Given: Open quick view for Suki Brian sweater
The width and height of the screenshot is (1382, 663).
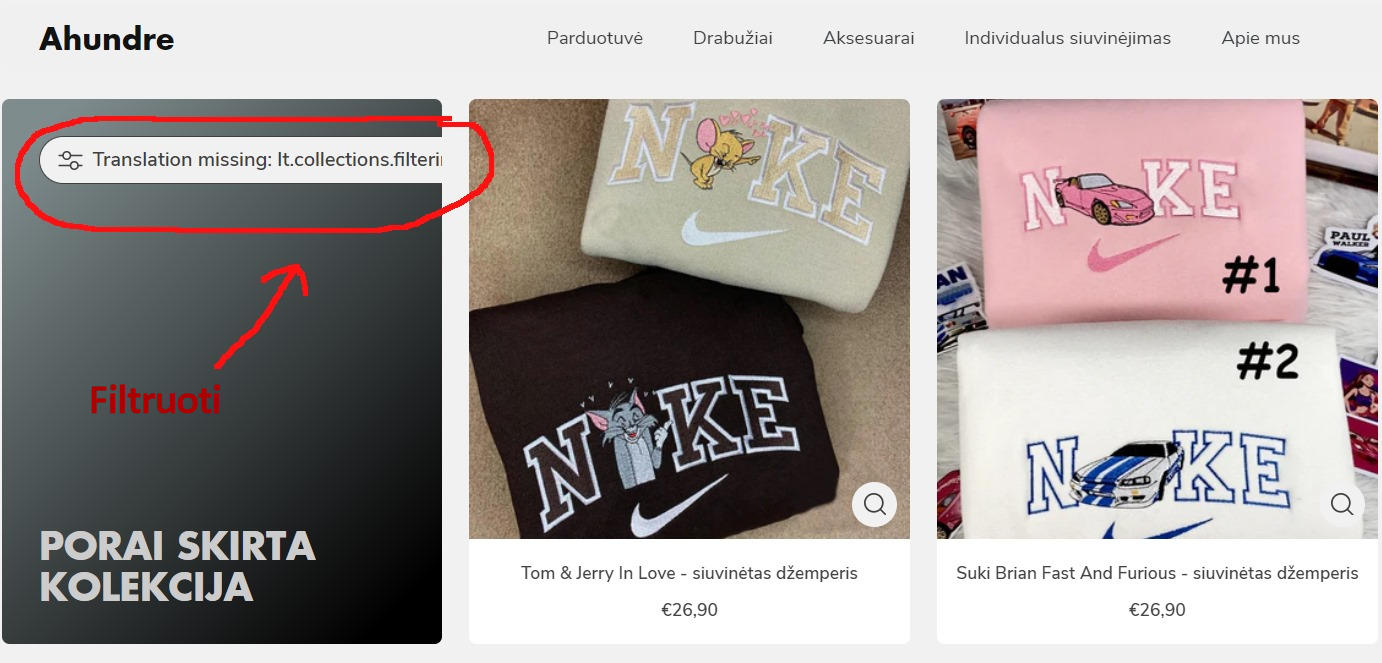Looking at the screenshot, I should point(1341,504).
